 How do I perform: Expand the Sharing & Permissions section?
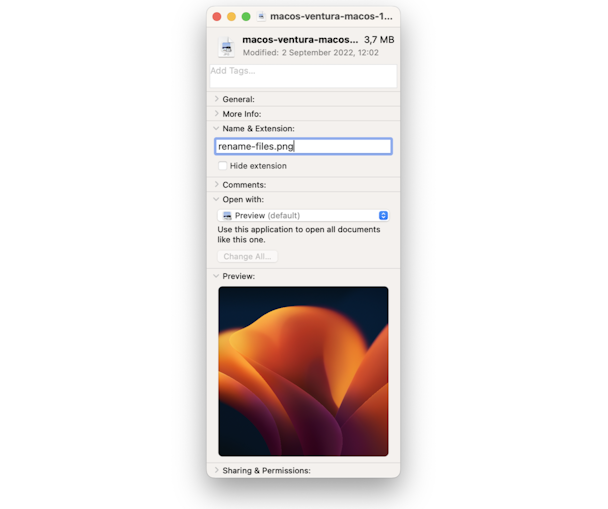(216, 470)
